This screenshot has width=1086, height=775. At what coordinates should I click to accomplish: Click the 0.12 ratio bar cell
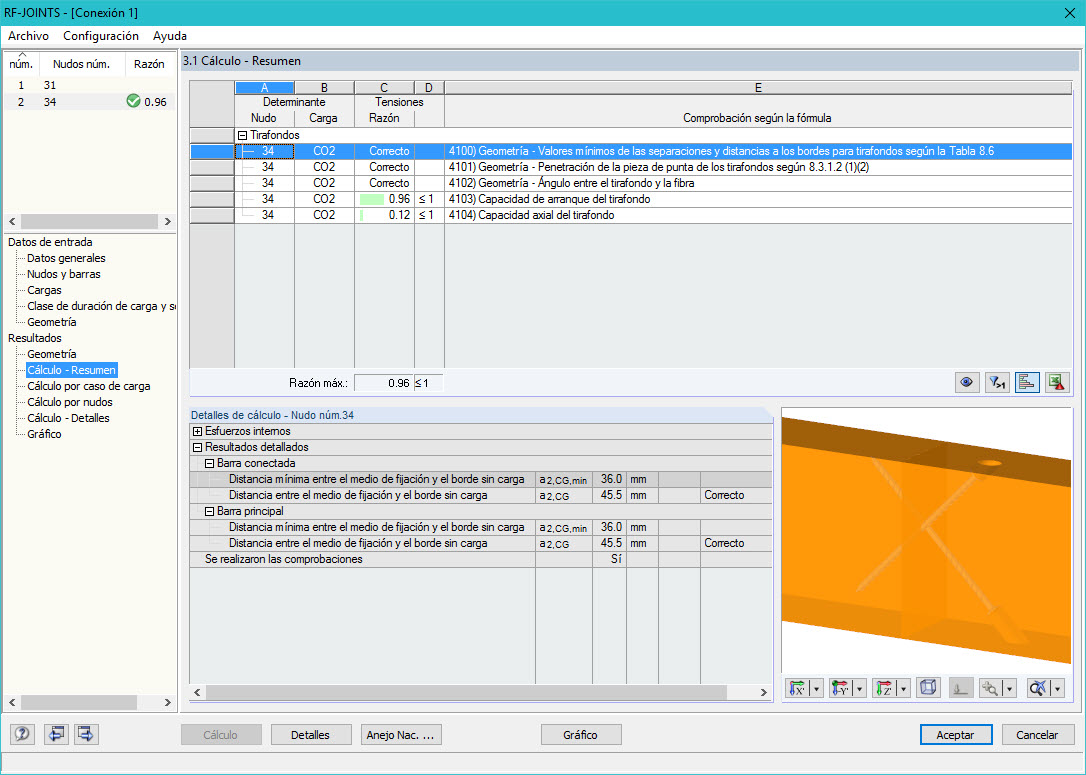coord(384,215)
